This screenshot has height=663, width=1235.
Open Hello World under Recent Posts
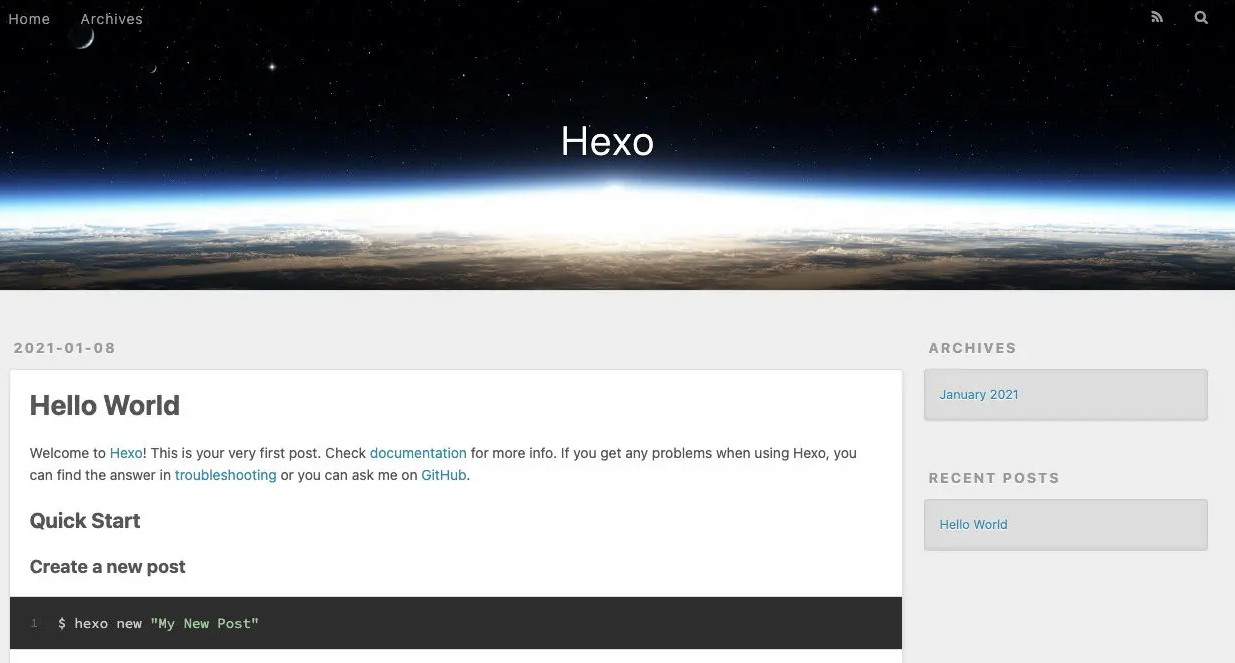coord(973,524)
